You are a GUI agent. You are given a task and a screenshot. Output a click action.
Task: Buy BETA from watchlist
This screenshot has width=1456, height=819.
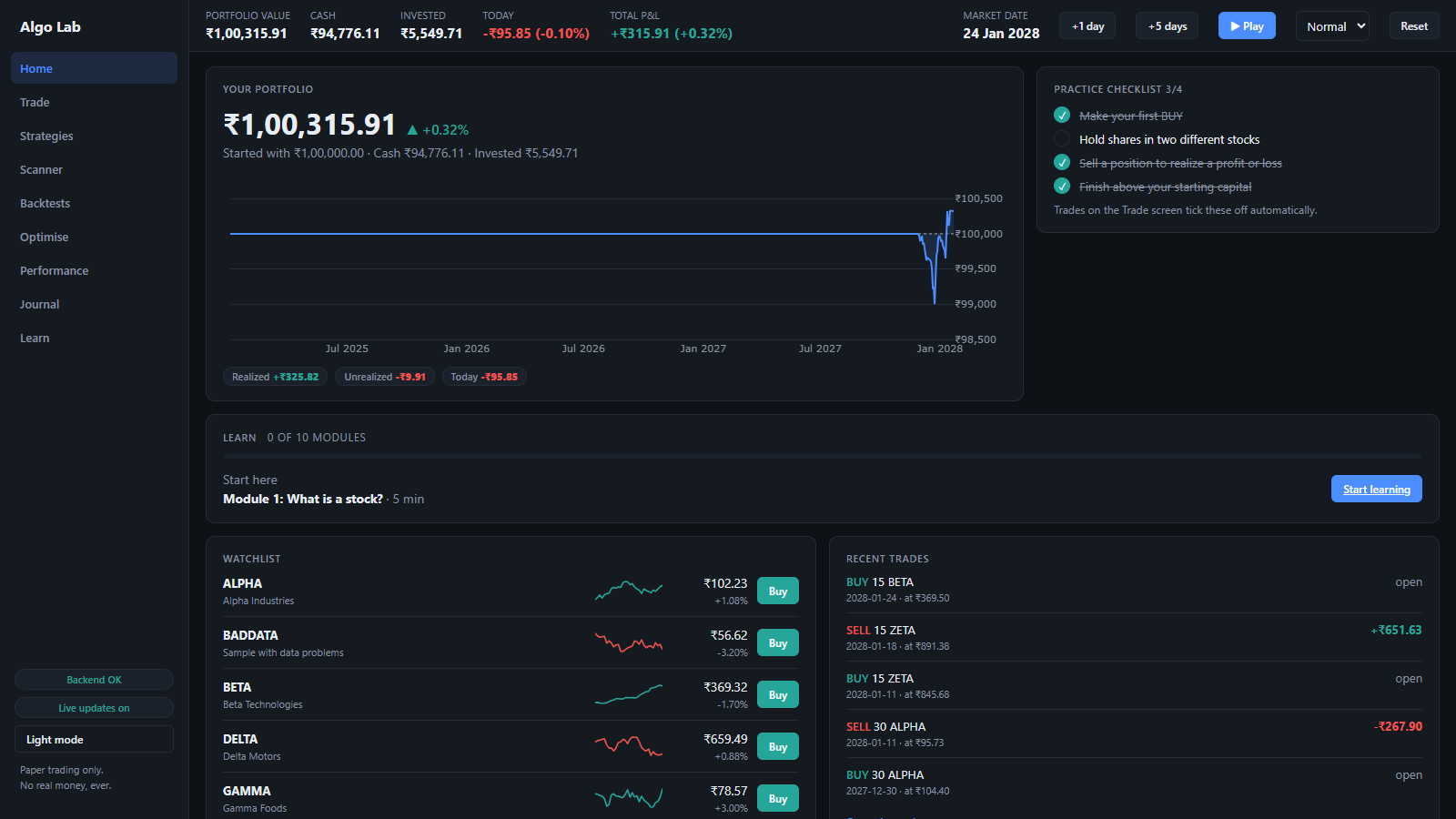click(x=778, y=694)
